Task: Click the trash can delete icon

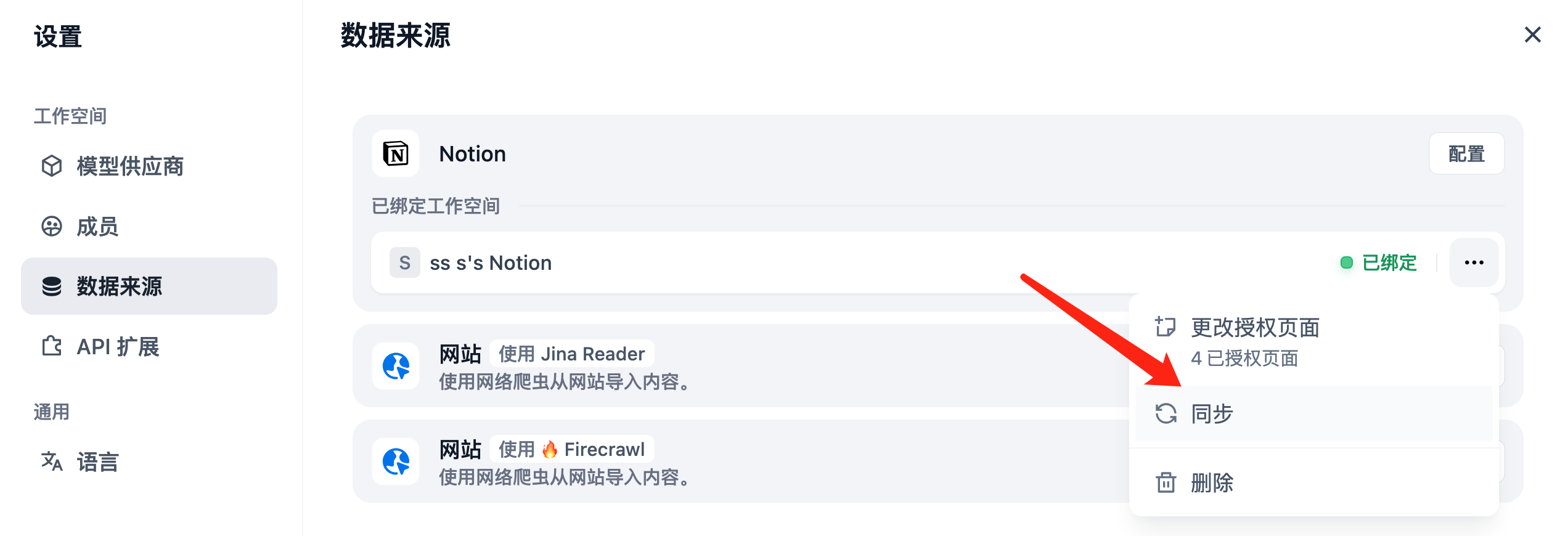Action: [x=1166, y=482]
